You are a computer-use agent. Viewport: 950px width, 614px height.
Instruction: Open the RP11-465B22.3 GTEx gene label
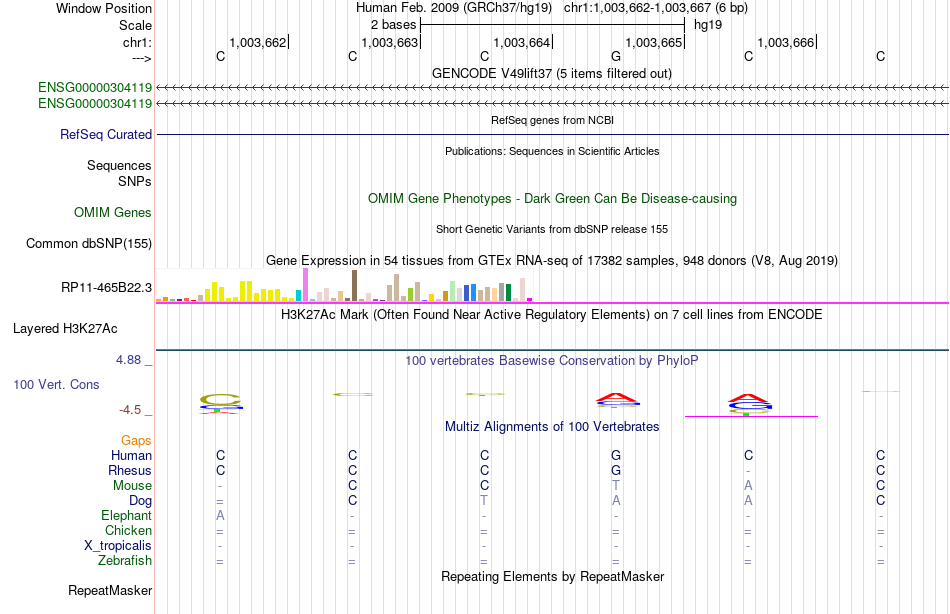106,287
